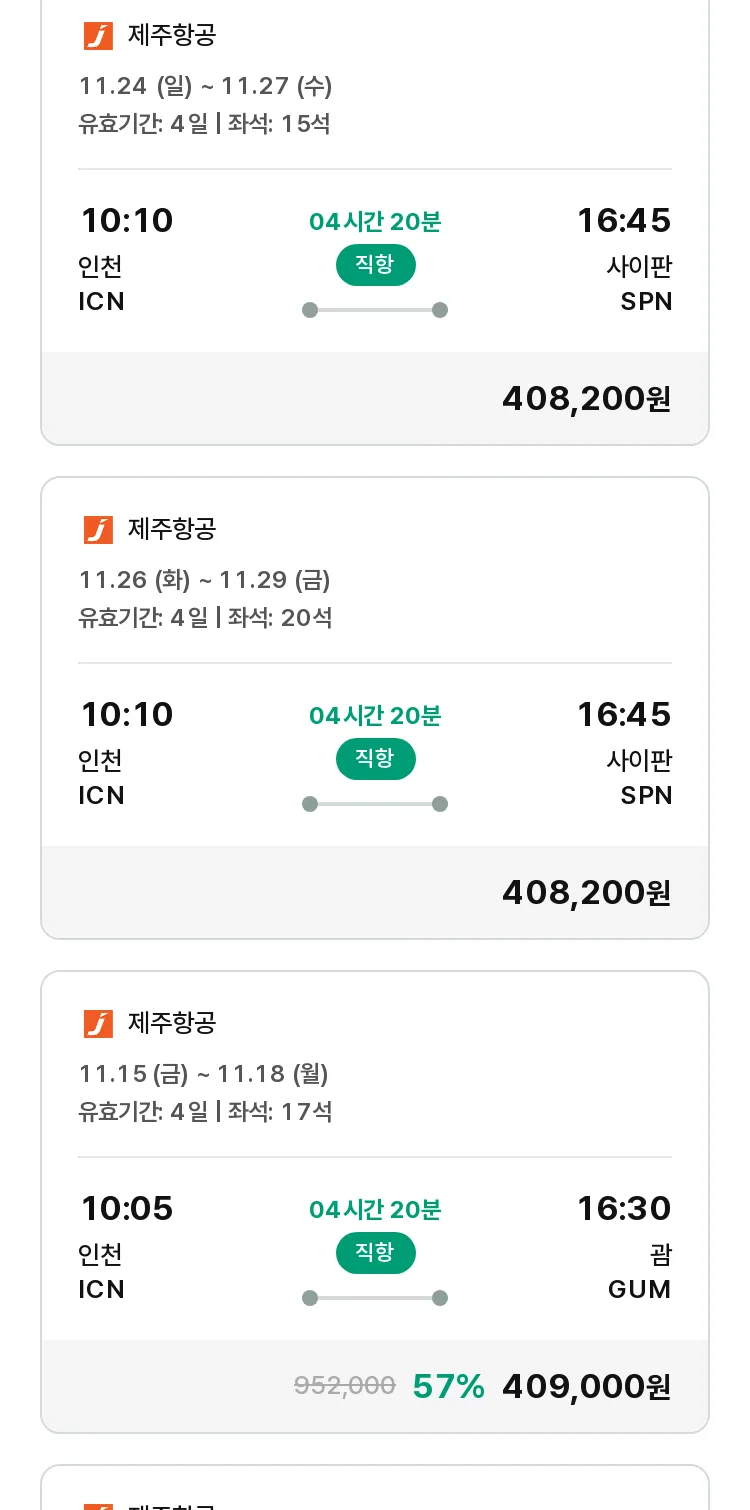Select 409,000원 discounted Guam fare
This screenshot has width=750, height=1510.
point(586,1386)
